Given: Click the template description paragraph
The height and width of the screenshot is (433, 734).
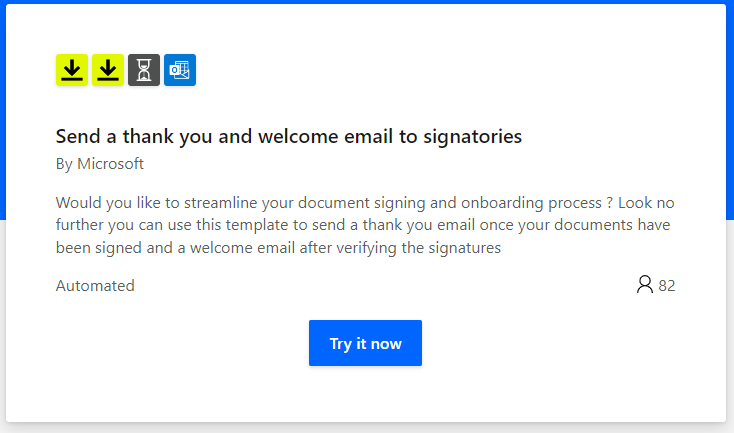Looking at the screenshot, I should tap(365, 225).
